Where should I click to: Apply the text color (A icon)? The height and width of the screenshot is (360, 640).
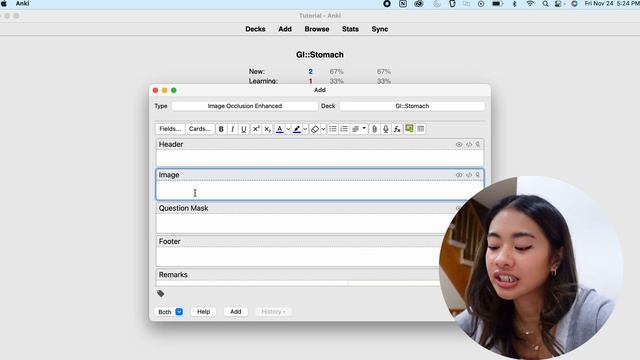pos(280,129)
